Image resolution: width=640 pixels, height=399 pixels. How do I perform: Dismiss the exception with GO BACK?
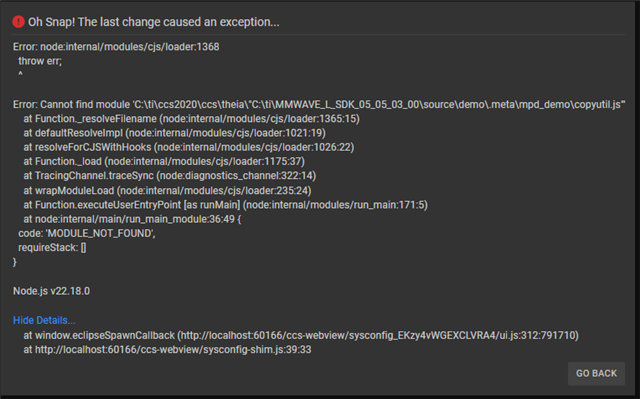(596, 373)
